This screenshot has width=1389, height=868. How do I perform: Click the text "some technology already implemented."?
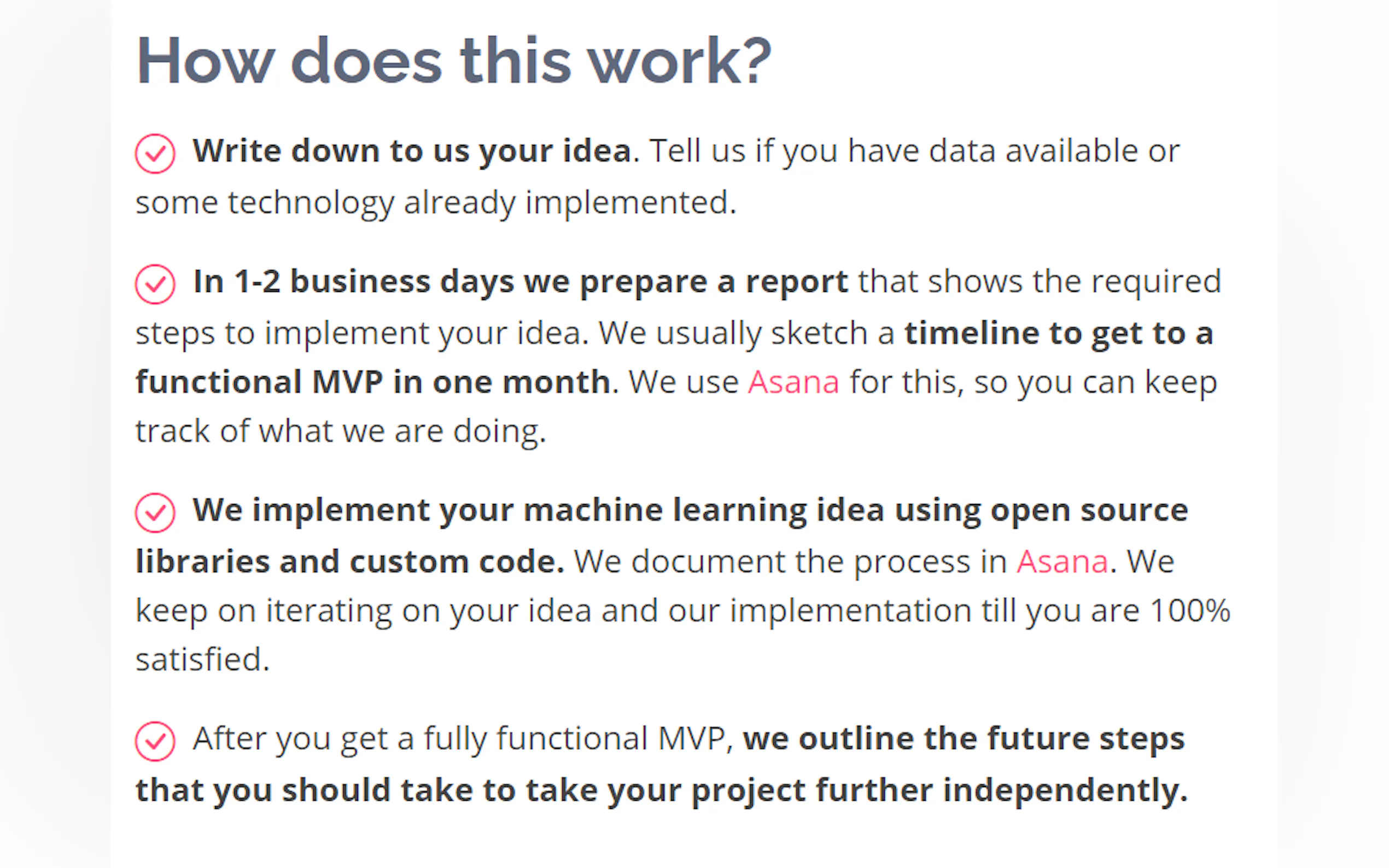point(435,203)
